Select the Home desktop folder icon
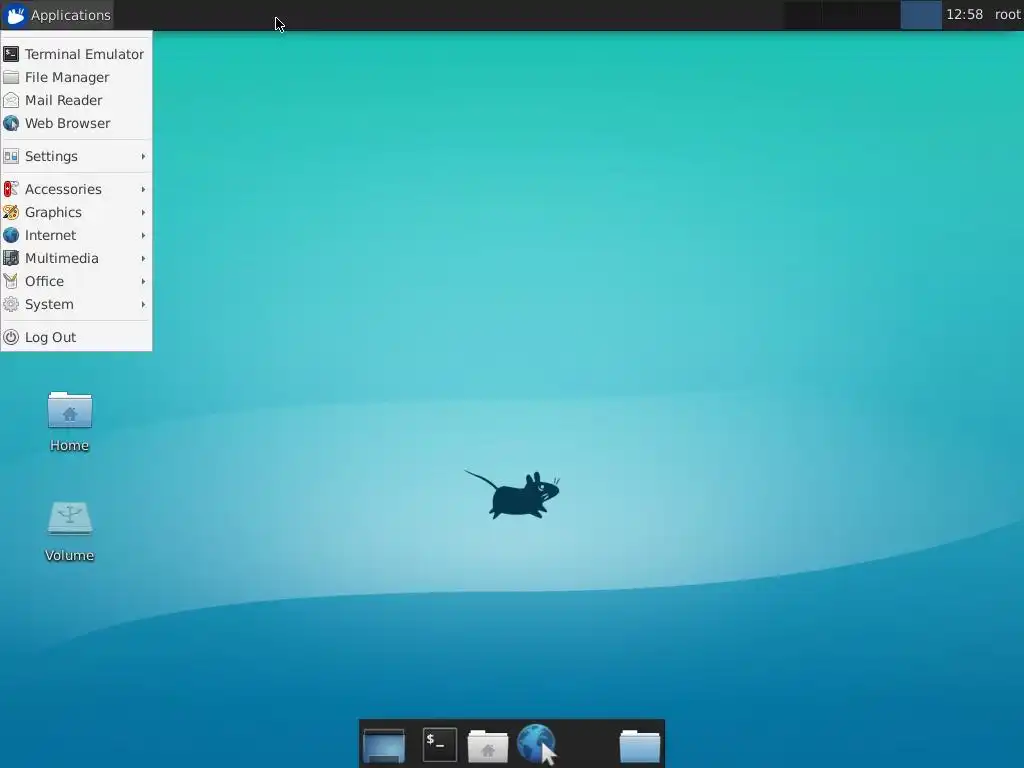Viewport: 1024px width, 768px height. point(70,410)
